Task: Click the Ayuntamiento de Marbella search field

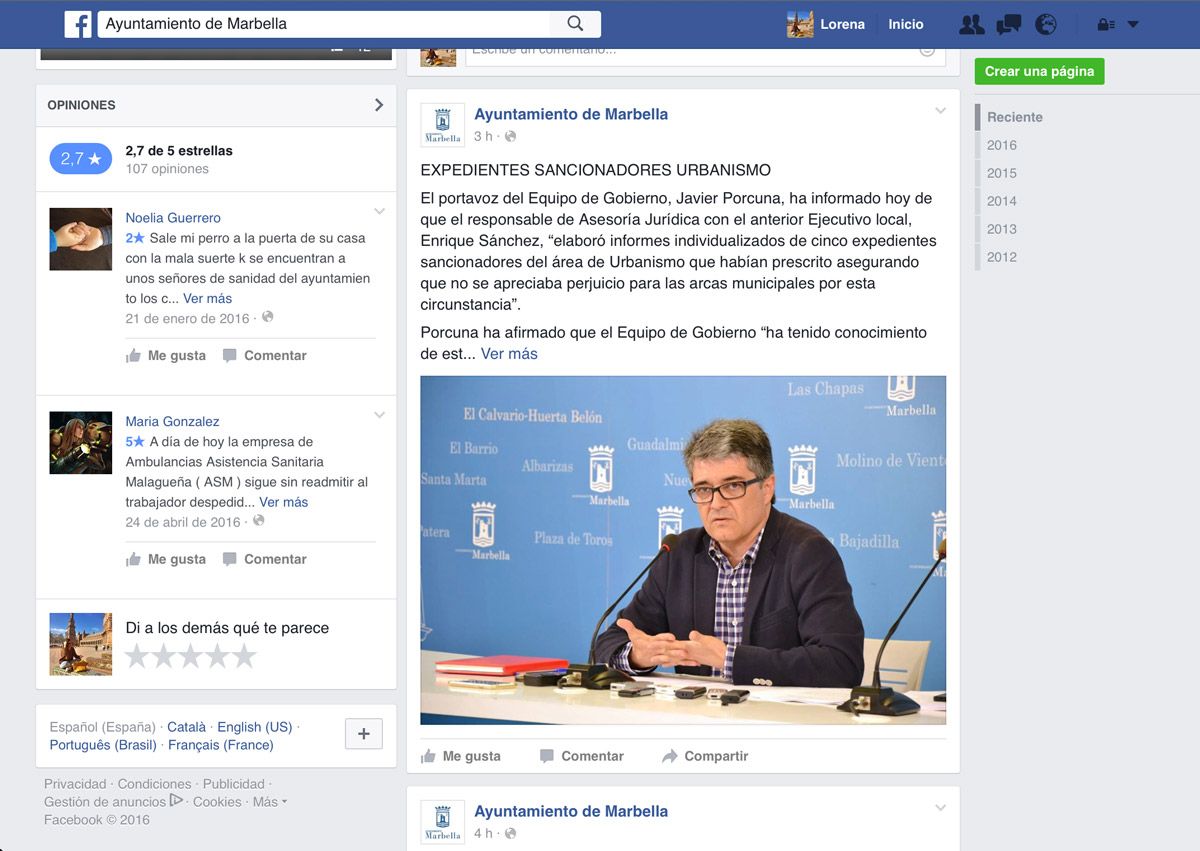Action: point(324,24)
